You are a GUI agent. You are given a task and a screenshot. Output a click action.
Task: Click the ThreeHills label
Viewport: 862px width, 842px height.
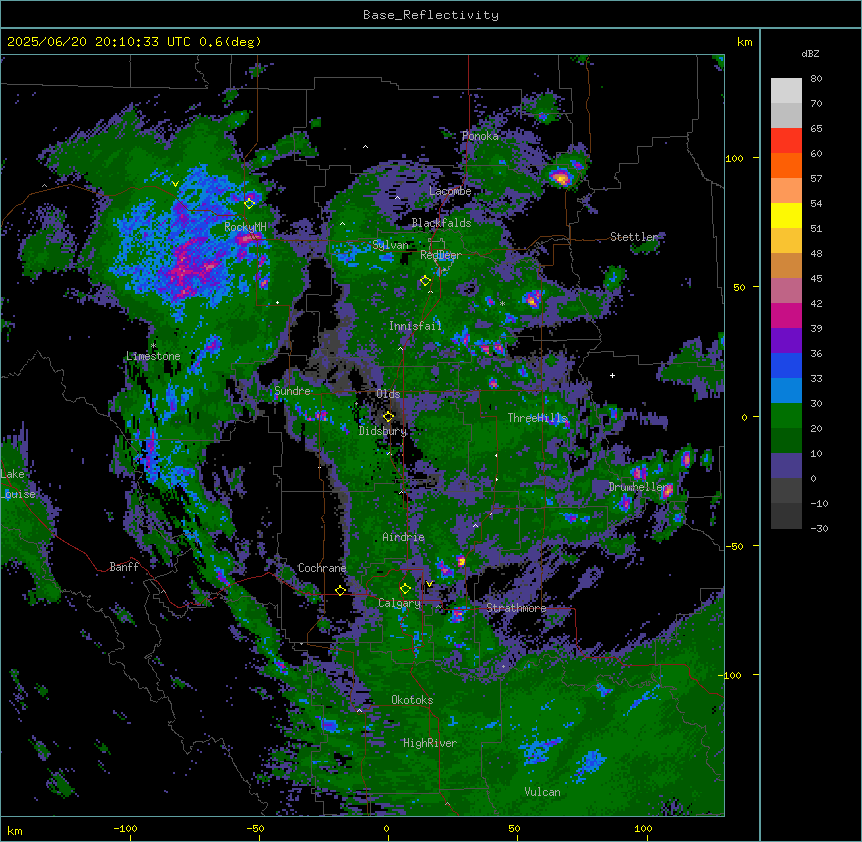pyautogui.click(x=537, y=418)
